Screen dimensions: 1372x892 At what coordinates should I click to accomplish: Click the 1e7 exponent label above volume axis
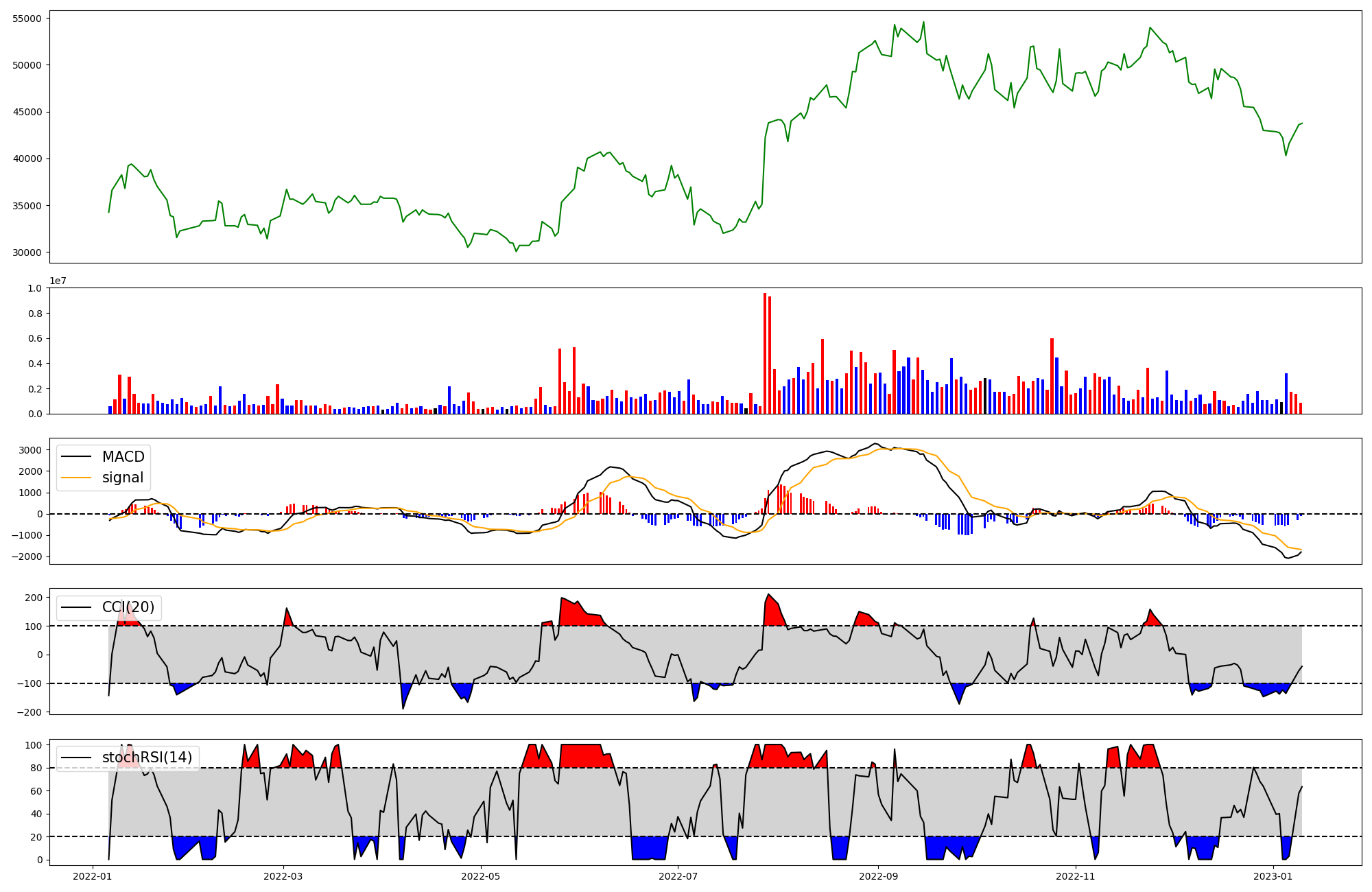pos(58,281)
